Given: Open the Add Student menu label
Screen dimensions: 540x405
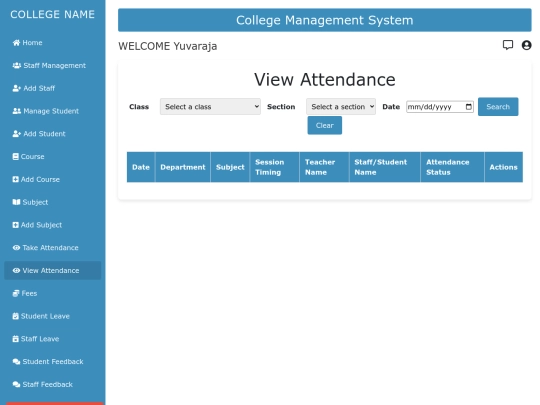Looking at the screenshot, I should coord(44,134).
